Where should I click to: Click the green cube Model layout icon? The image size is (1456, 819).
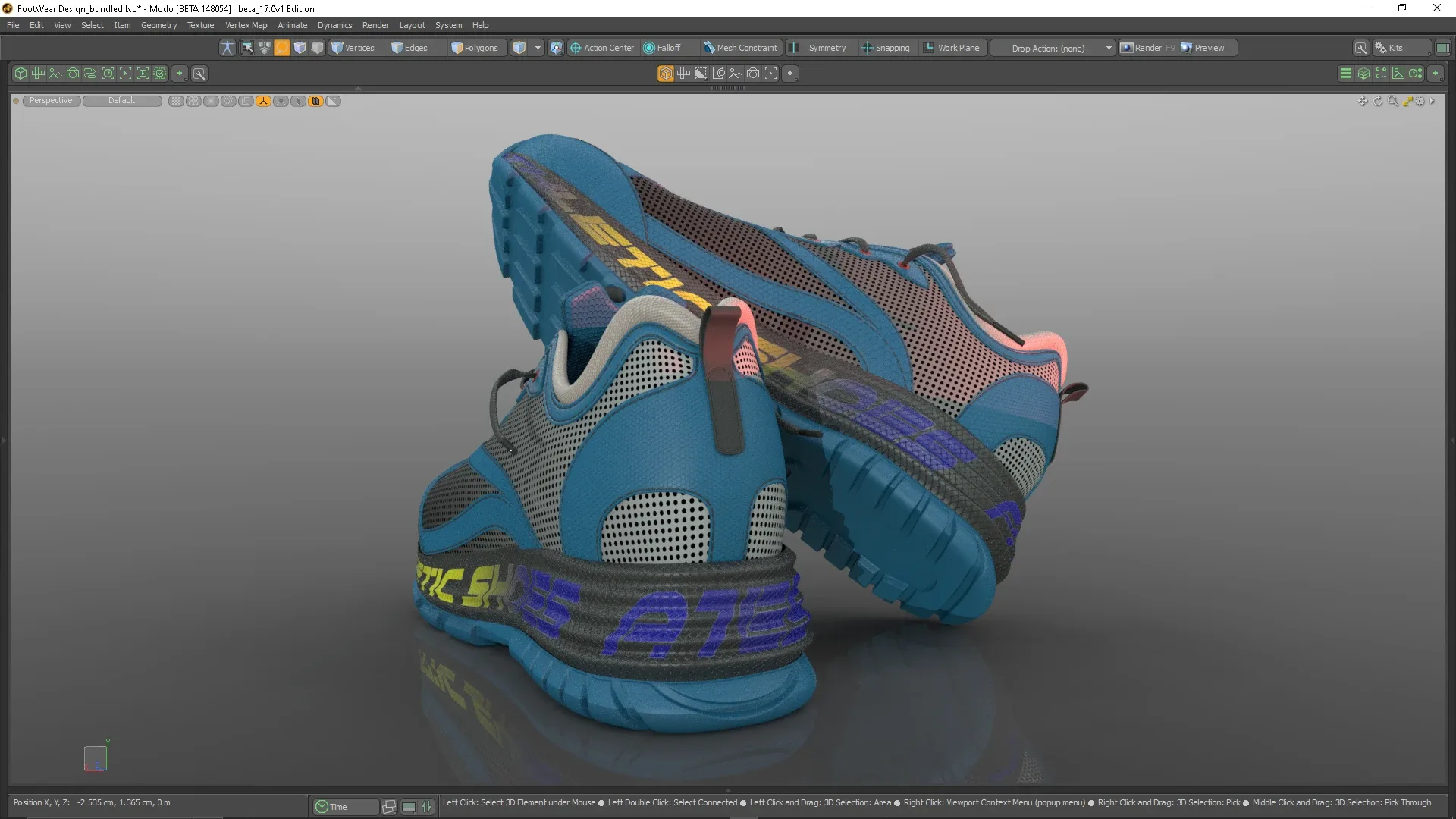click(x=20, y=74)
